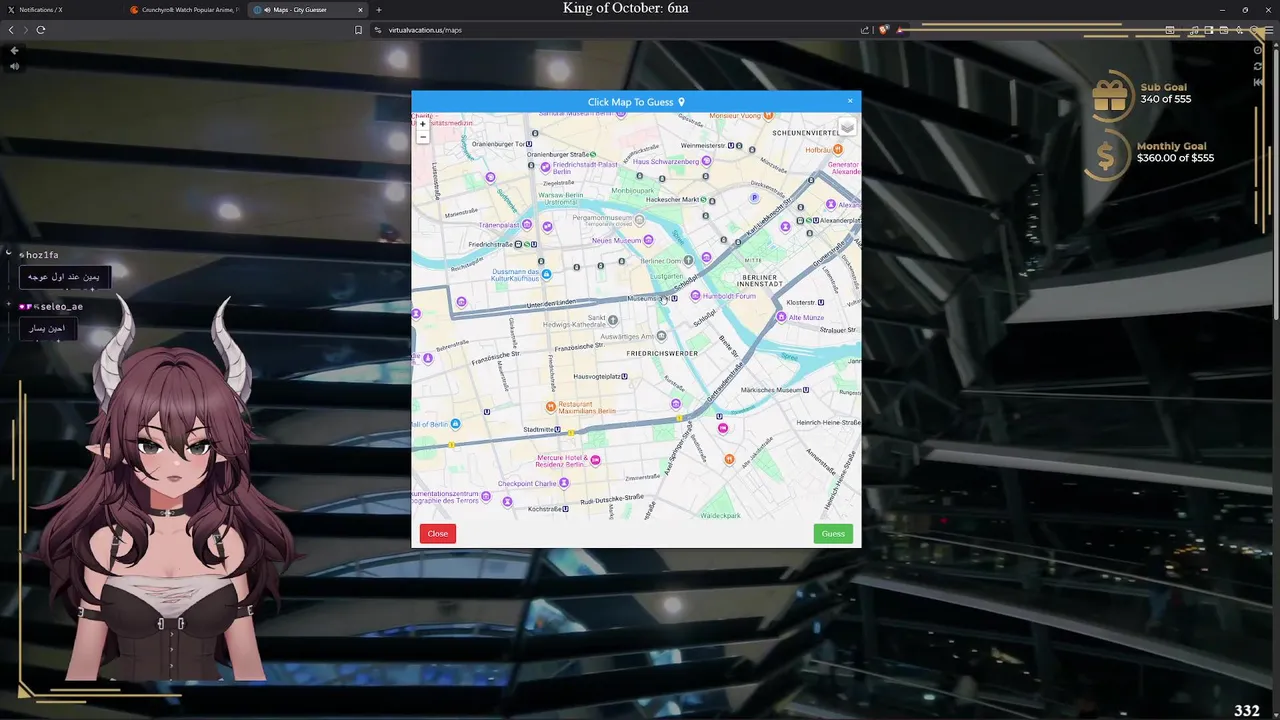The image size is (1280, 720).
Task: Click the Berliner Dom church marker
Action: (x=688, y=260)
